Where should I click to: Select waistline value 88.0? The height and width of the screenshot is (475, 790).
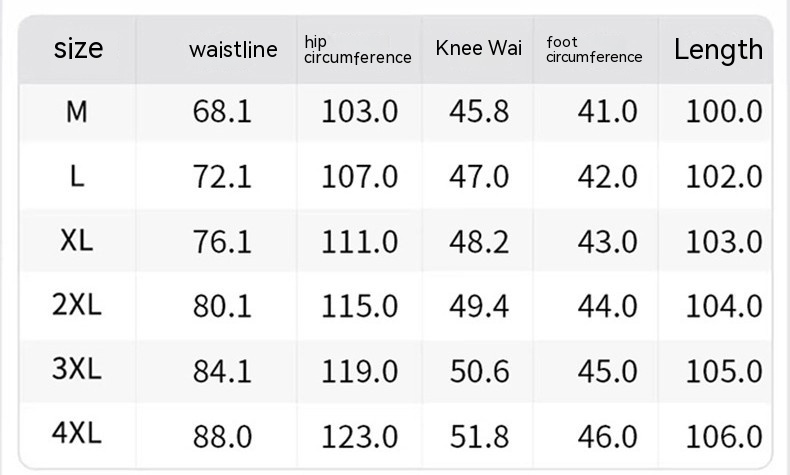pyautogui.click(x=222, y=436)
